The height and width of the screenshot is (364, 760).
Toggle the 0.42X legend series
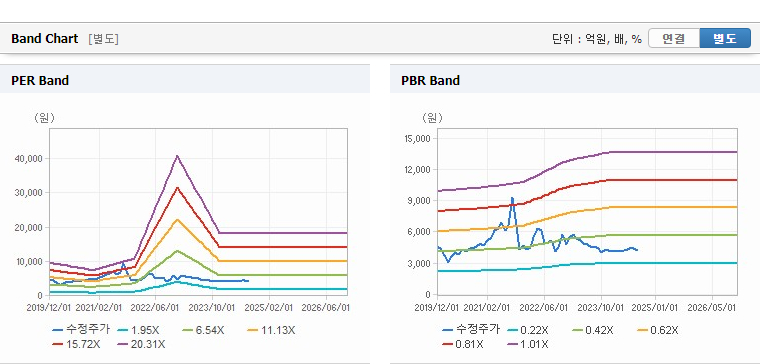coord(592,330)
